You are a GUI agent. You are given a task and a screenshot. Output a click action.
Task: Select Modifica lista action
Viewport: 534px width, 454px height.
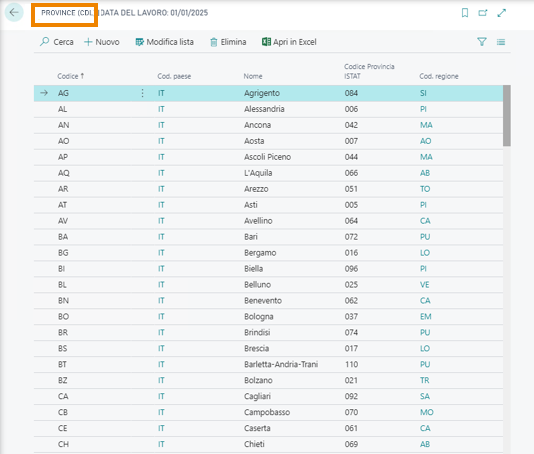(164, 42)
